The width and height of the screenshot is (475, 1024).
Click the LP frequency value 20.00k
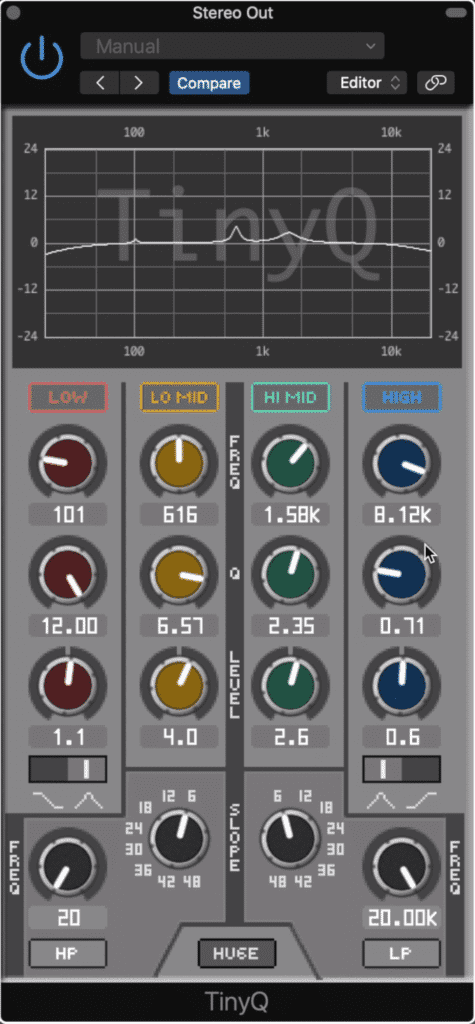click(402, 918)
